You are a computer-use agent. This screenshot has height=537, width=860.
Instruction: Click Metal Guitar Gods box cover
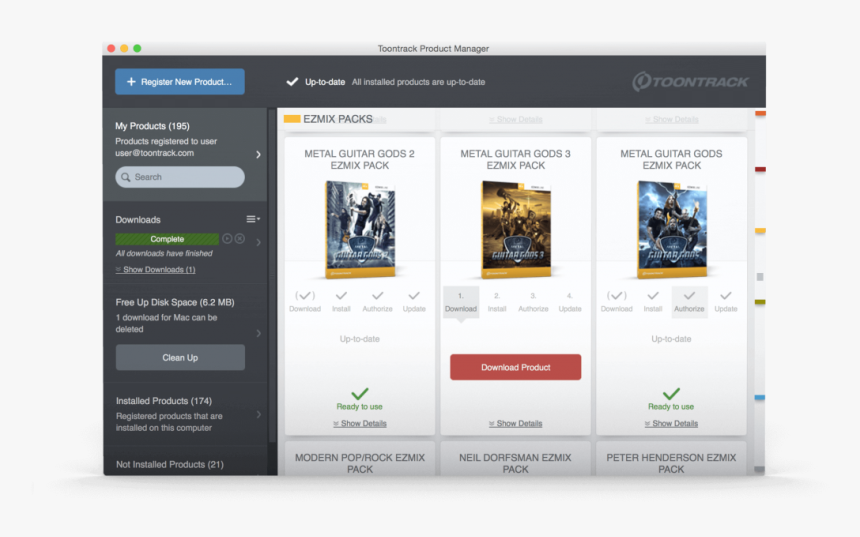(x=671, y=229)
